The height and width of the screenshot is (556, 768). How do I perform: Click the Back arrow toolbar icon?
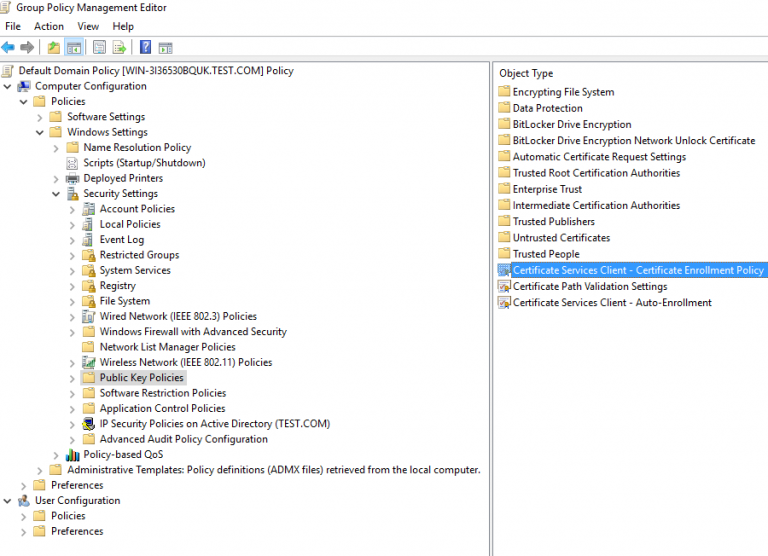click(8, 48)
